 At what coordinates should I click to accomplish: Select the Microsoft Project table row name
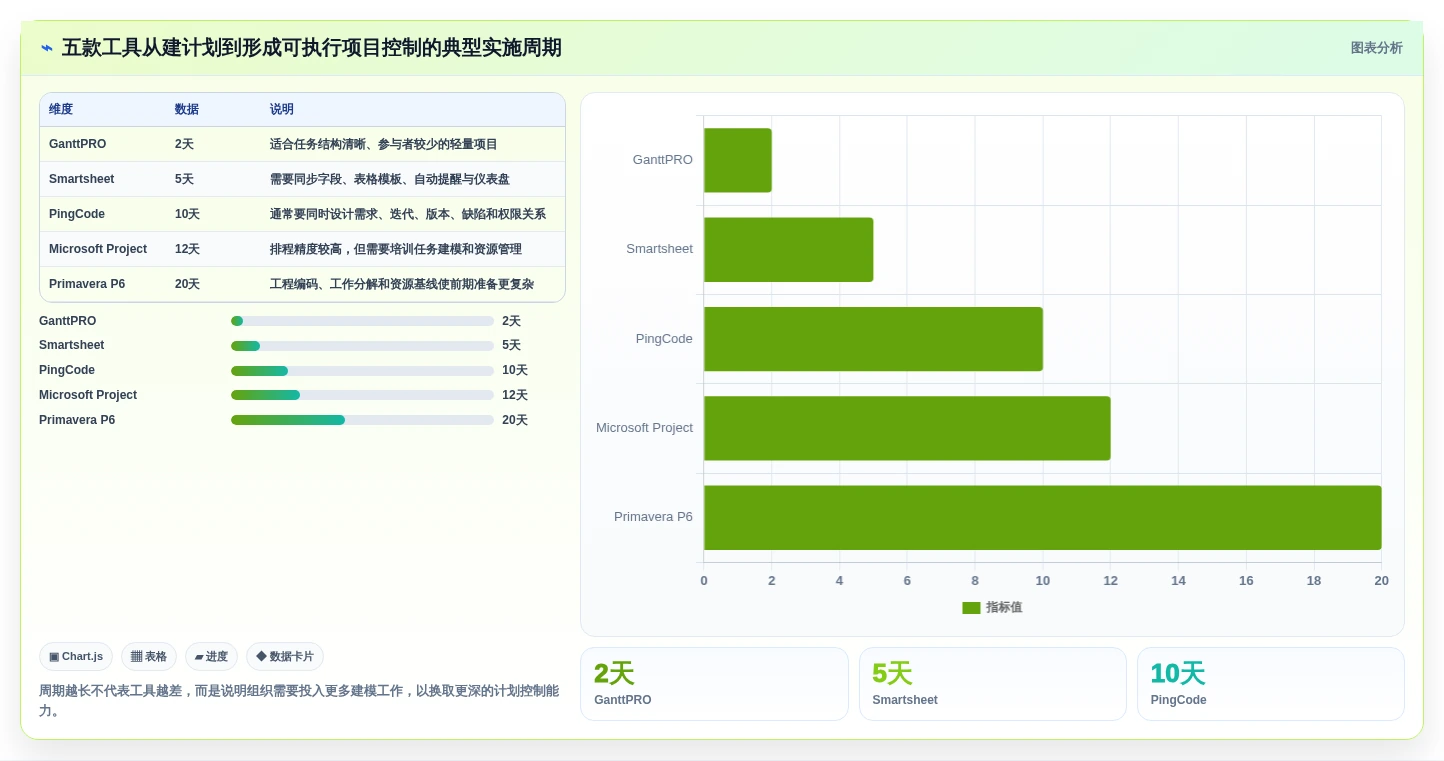[98, 249]
